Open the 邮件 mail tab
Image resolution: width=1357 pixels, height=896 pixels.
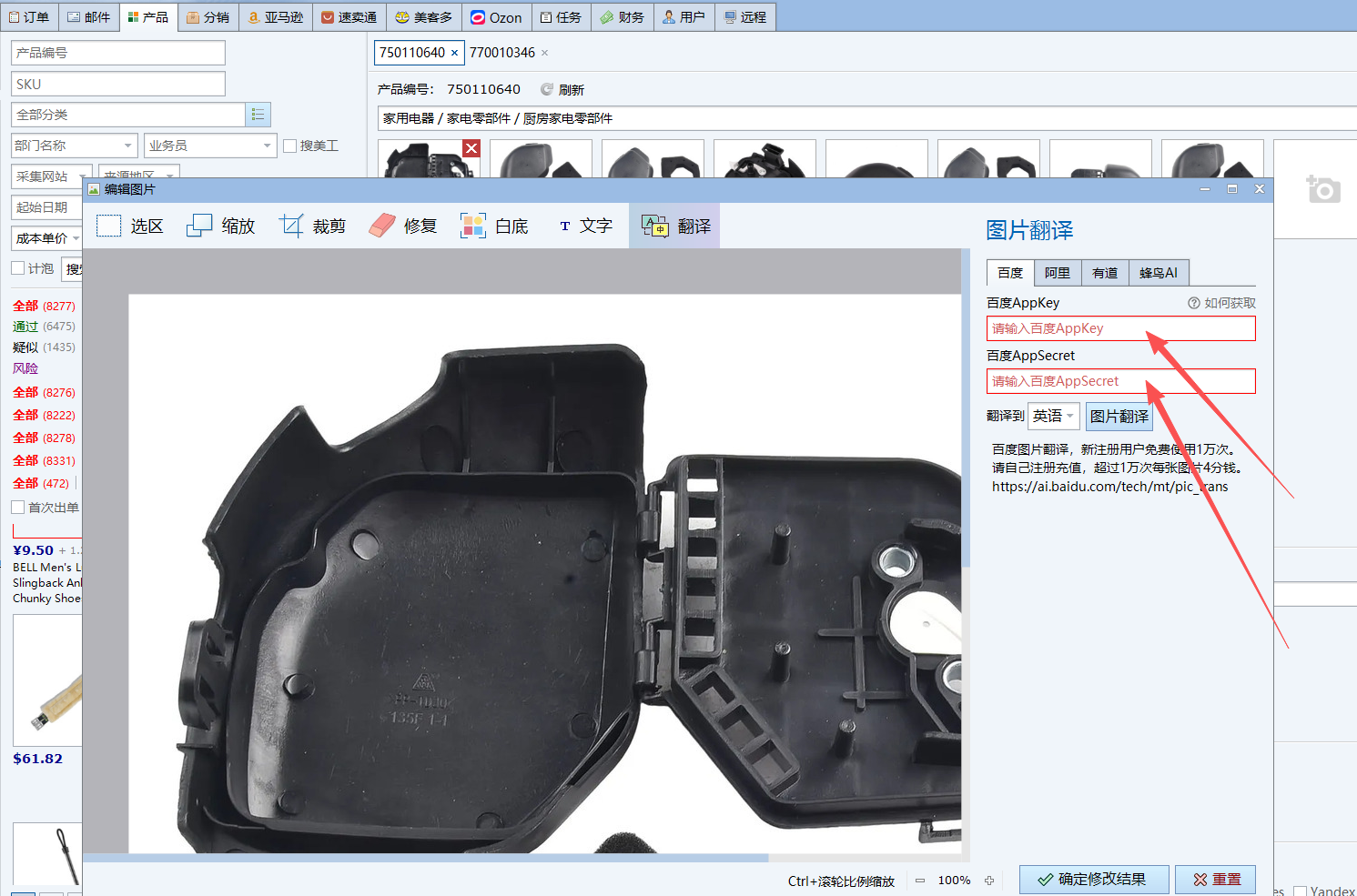[89, 17]
